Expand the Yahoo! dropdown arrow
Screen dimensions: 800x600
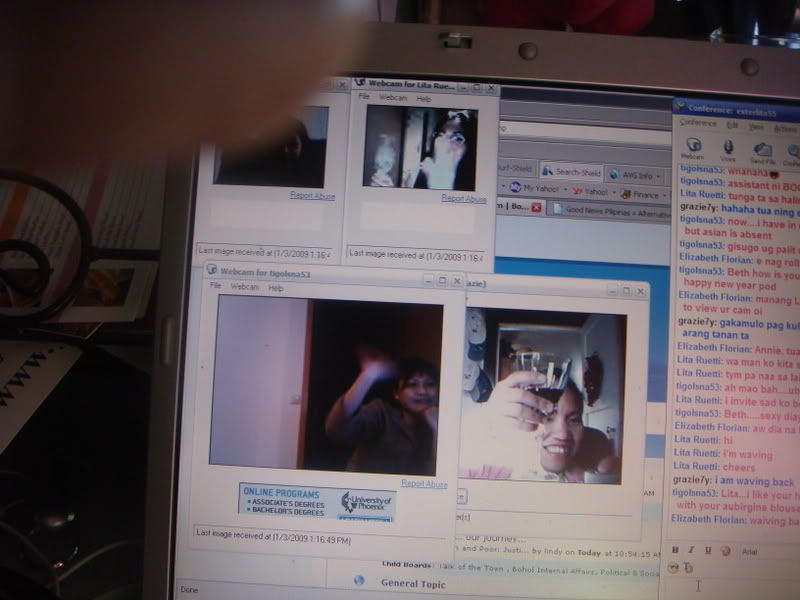point(614,193)
